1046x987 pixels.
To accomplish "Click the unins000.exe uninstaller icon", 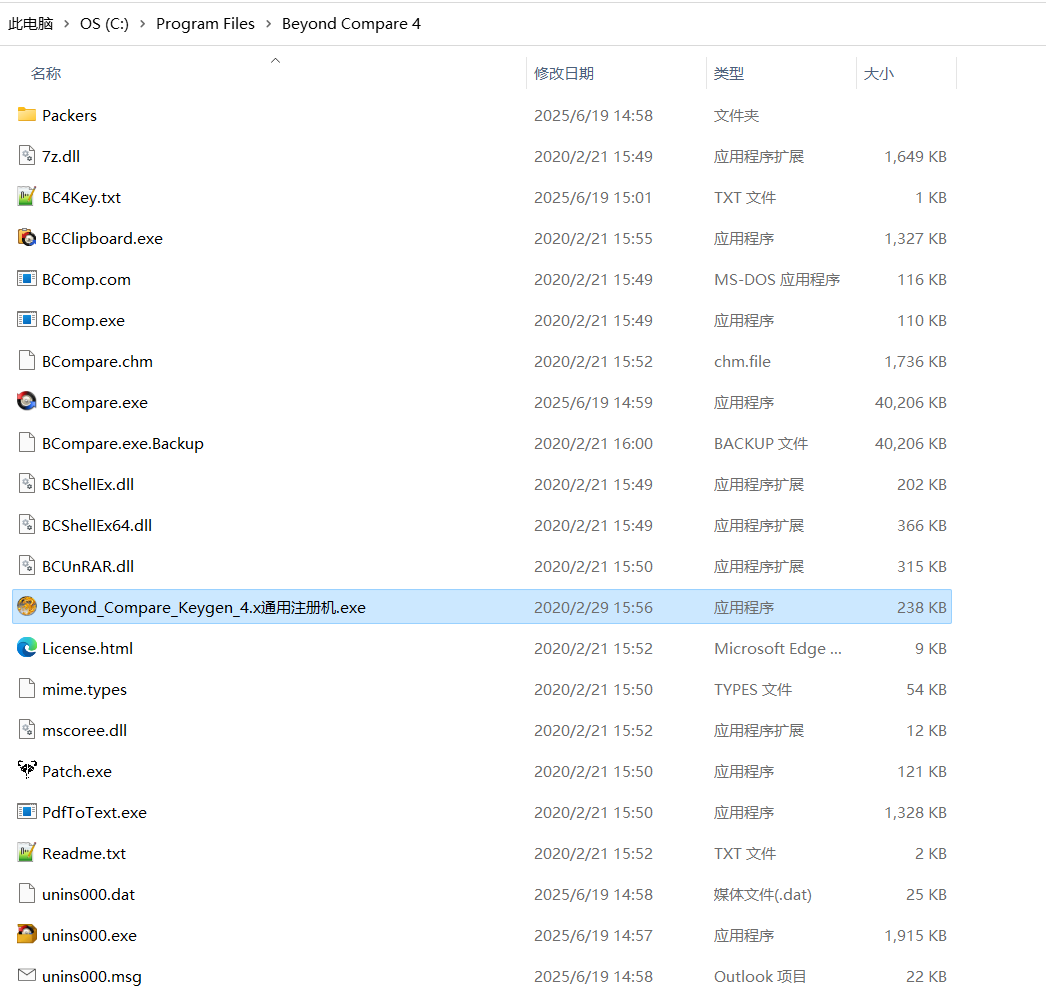I will tap(27, 934).
